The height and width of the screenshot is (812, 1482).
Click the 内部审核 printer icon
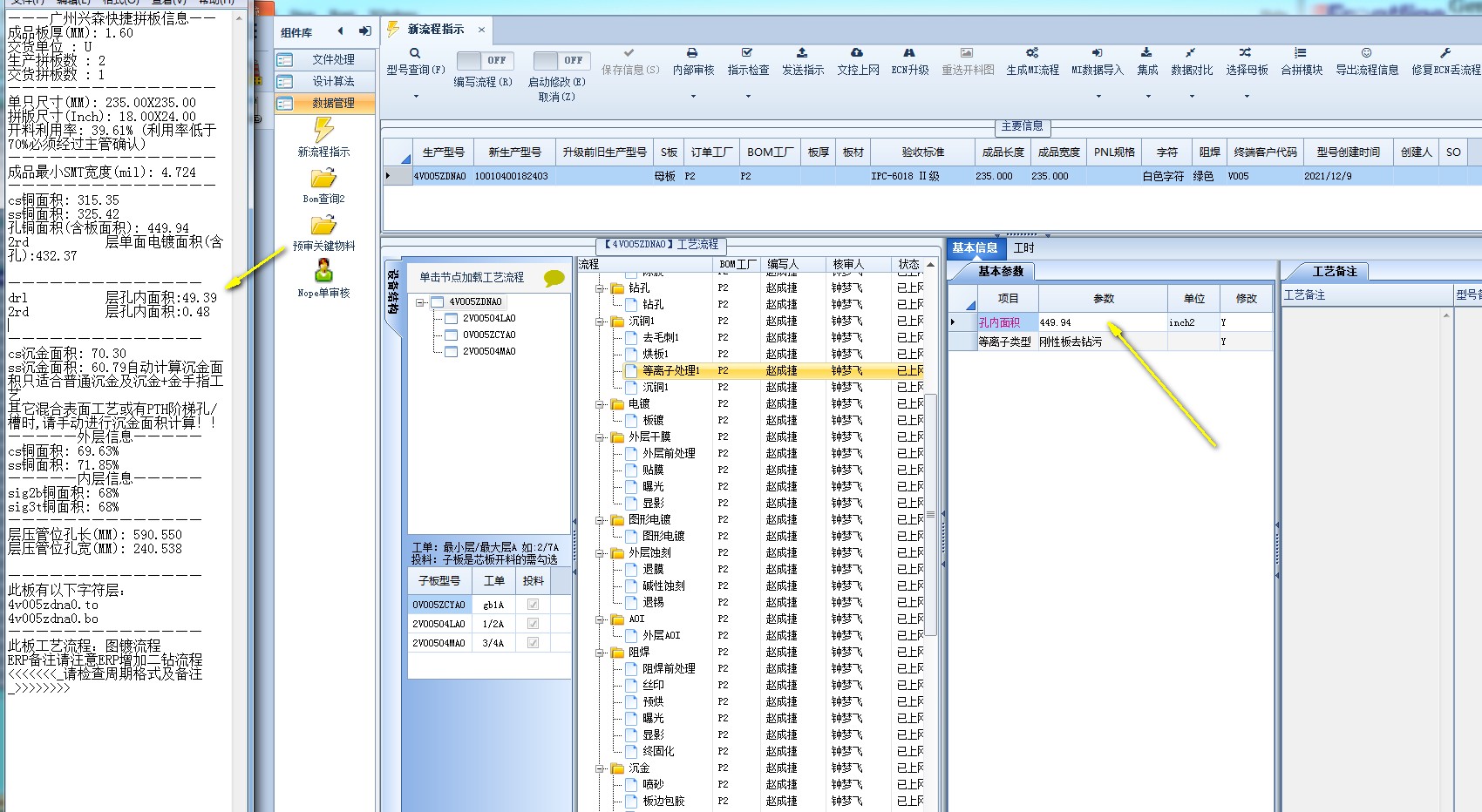pos(692,53)
